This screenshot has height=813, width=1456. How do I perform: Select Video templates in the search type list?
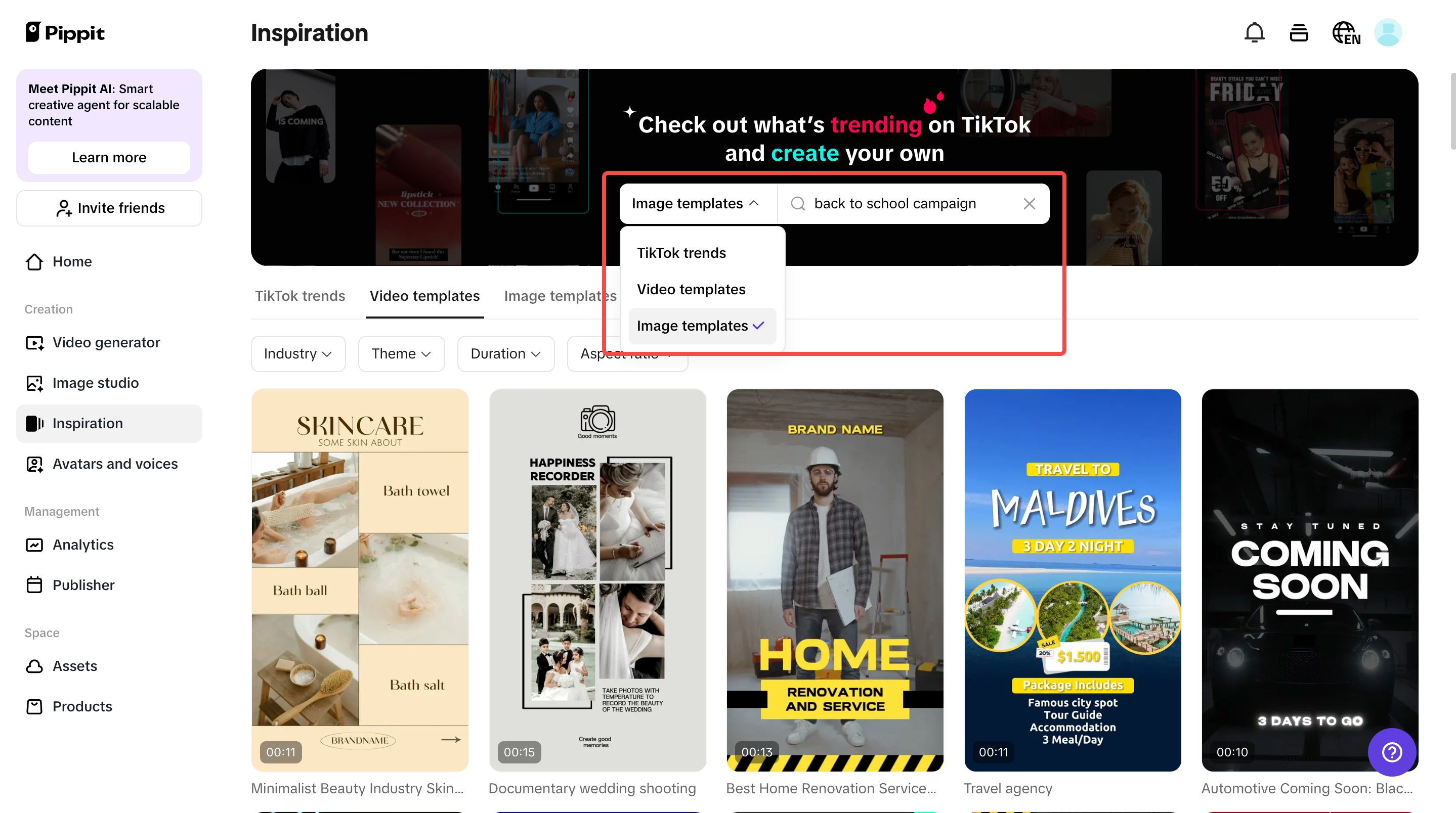coord(691,289)
